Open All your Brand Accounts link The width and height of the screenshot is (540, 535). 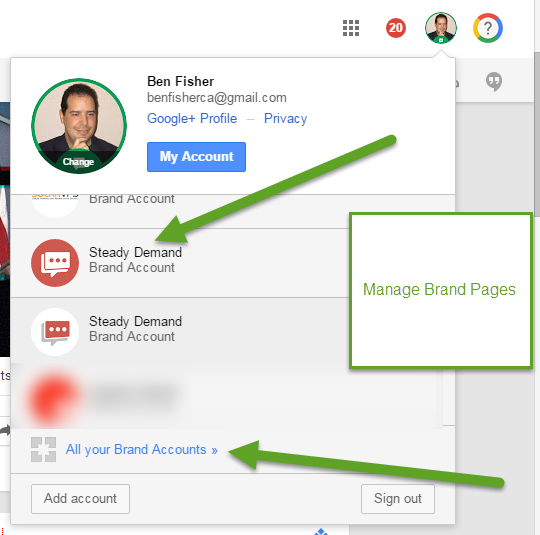(142, 450)
